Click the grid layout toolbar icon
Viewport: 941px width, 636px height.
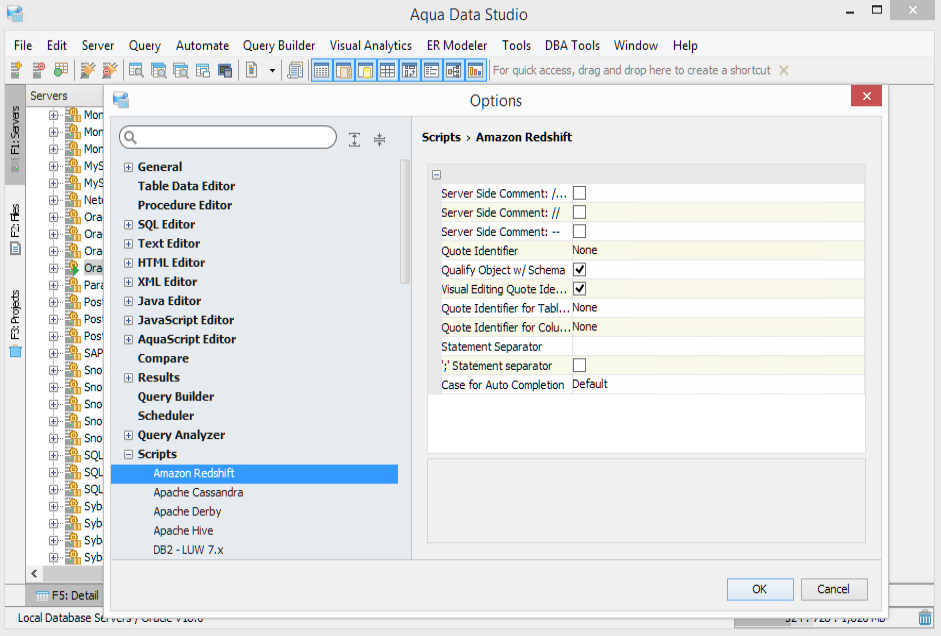tap(387, 70)
